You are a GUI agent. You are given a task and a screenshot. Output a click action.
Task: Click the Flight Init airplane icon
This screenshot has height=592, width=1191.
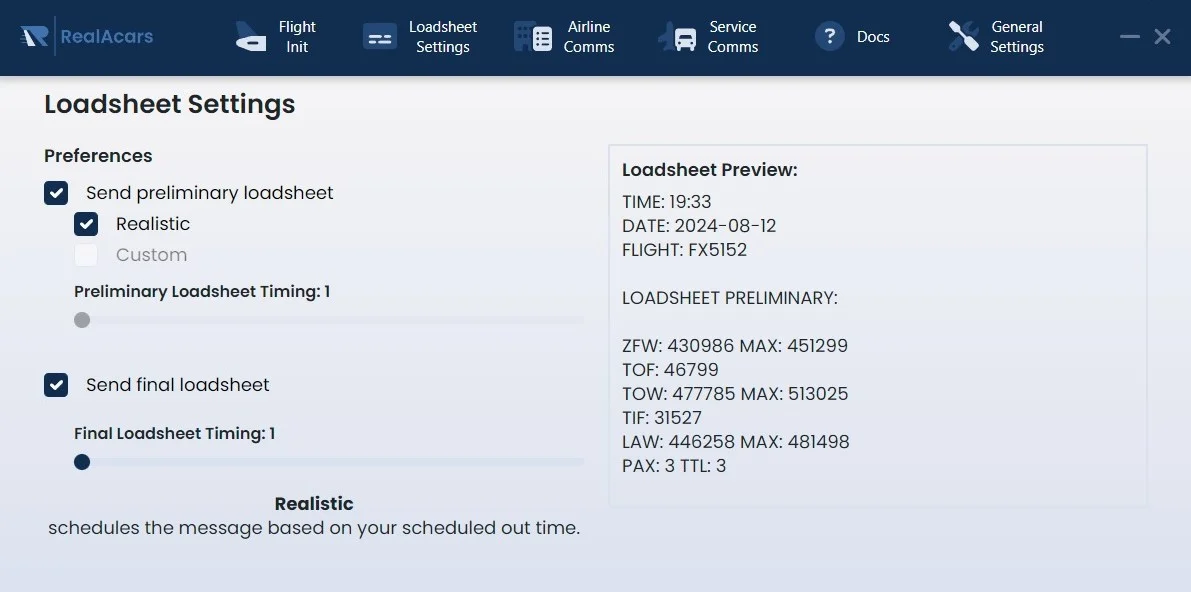[x=250, y=37]
